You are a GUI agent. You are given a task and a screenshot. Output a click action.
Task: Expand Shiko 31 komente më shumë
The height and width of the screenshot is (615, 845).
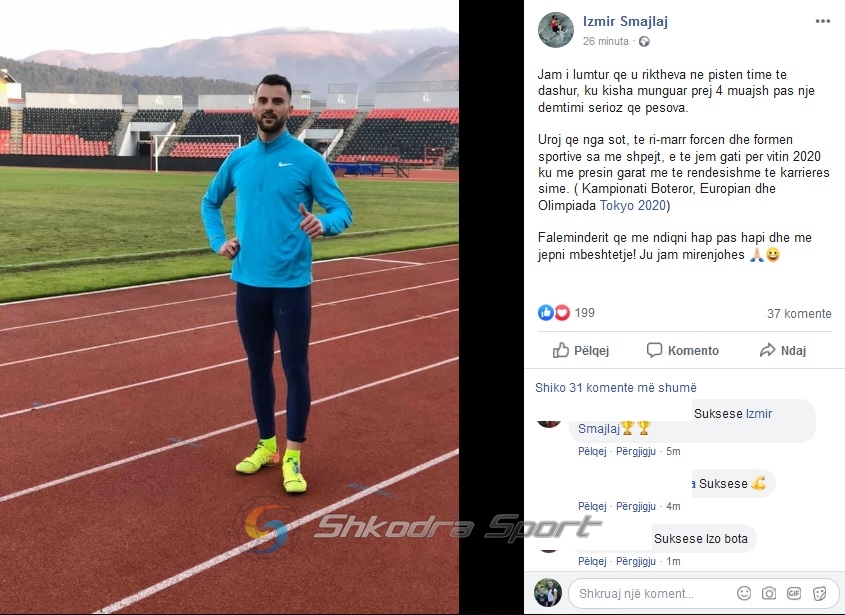pos(615,388)
